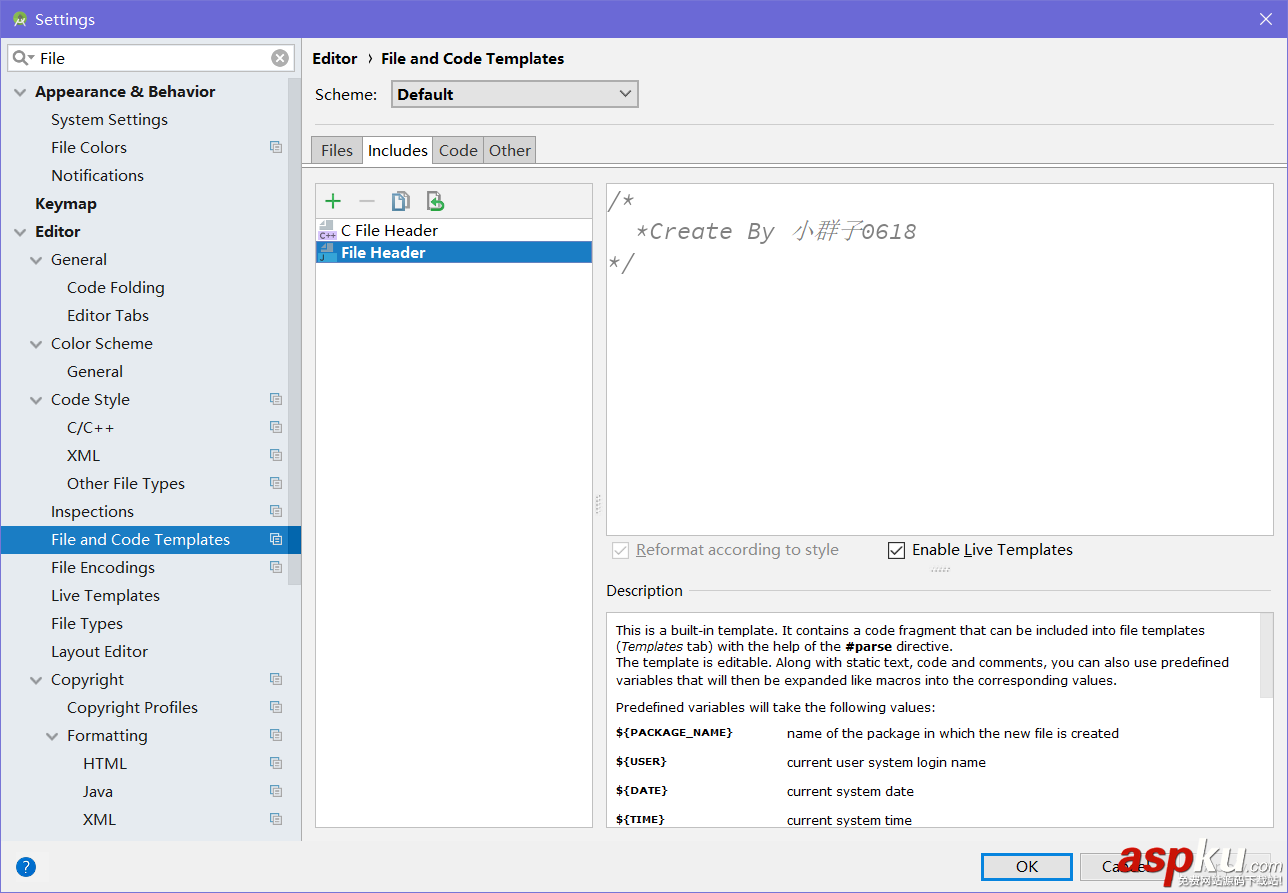Toggle Reformat according to style checkbox

(x=621, y=550)
